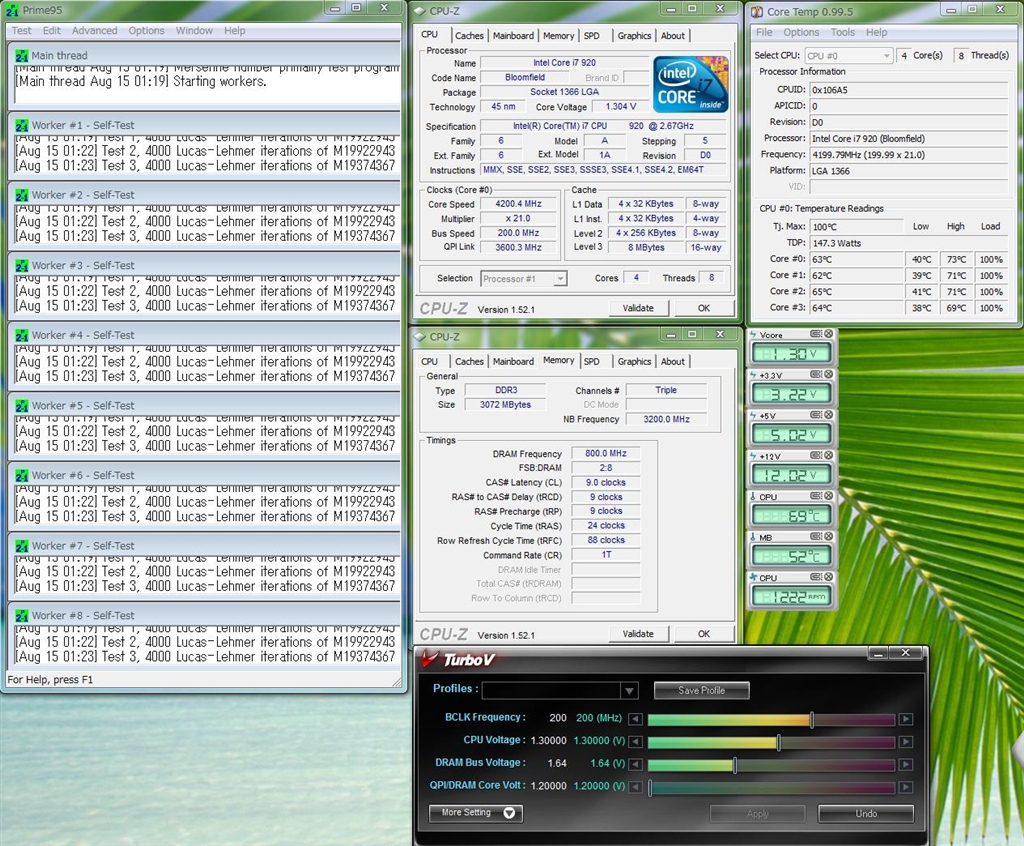The width and height of the screenshot is (1024, 846).
Task: Increase BCLK Frequency with right arrow
Action: [x=905, y=719]
